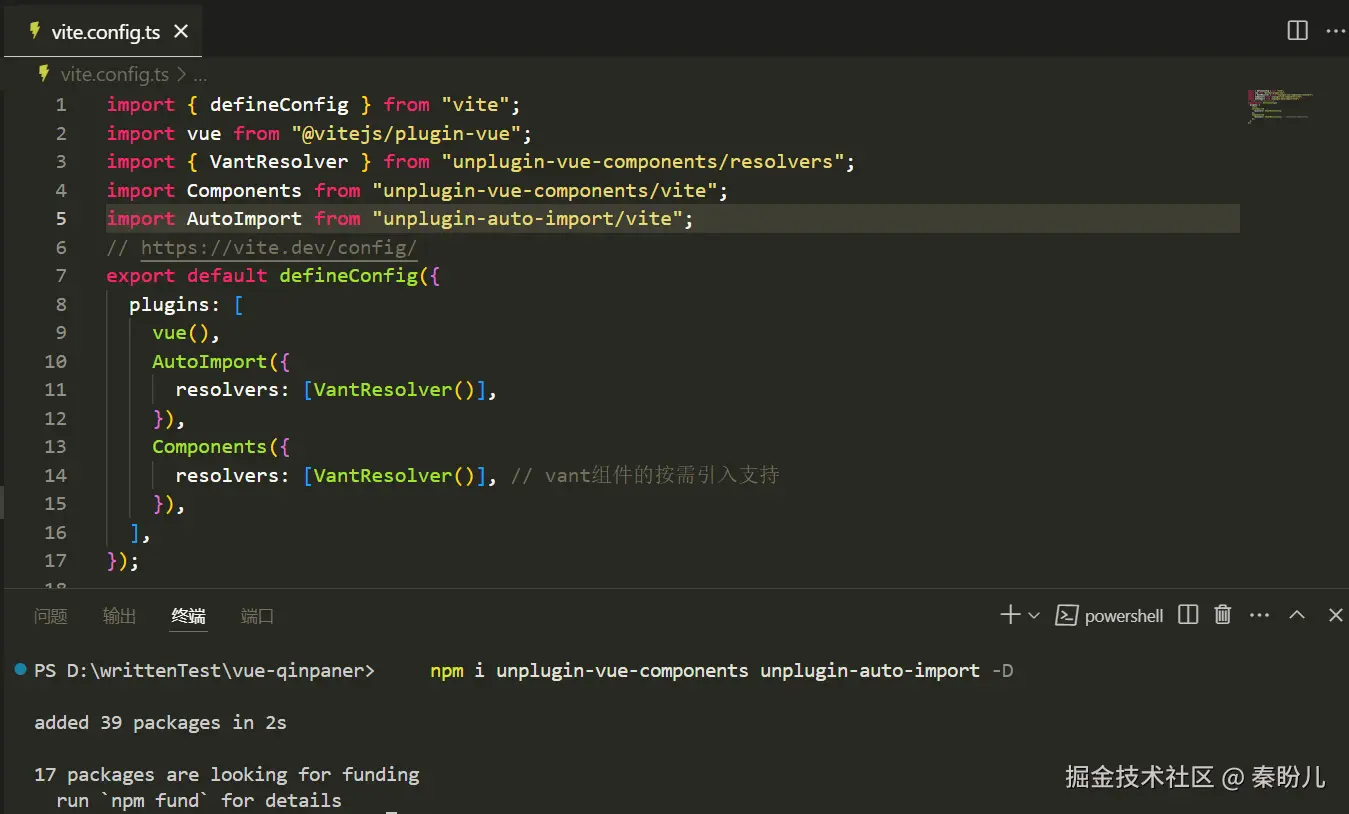1349x814 pixels.
Task: Click the blue command decoration dot
Action: [20, 669]
